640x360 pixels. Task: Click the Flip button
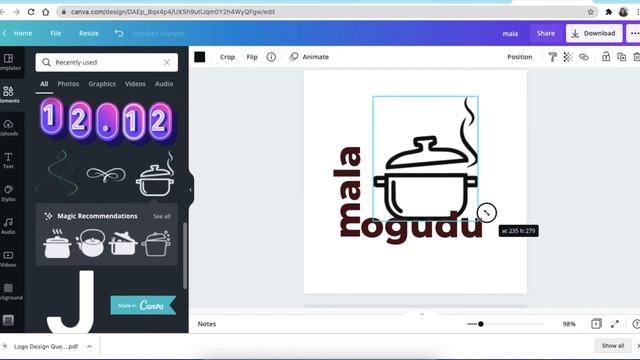(x=252, y=57)
